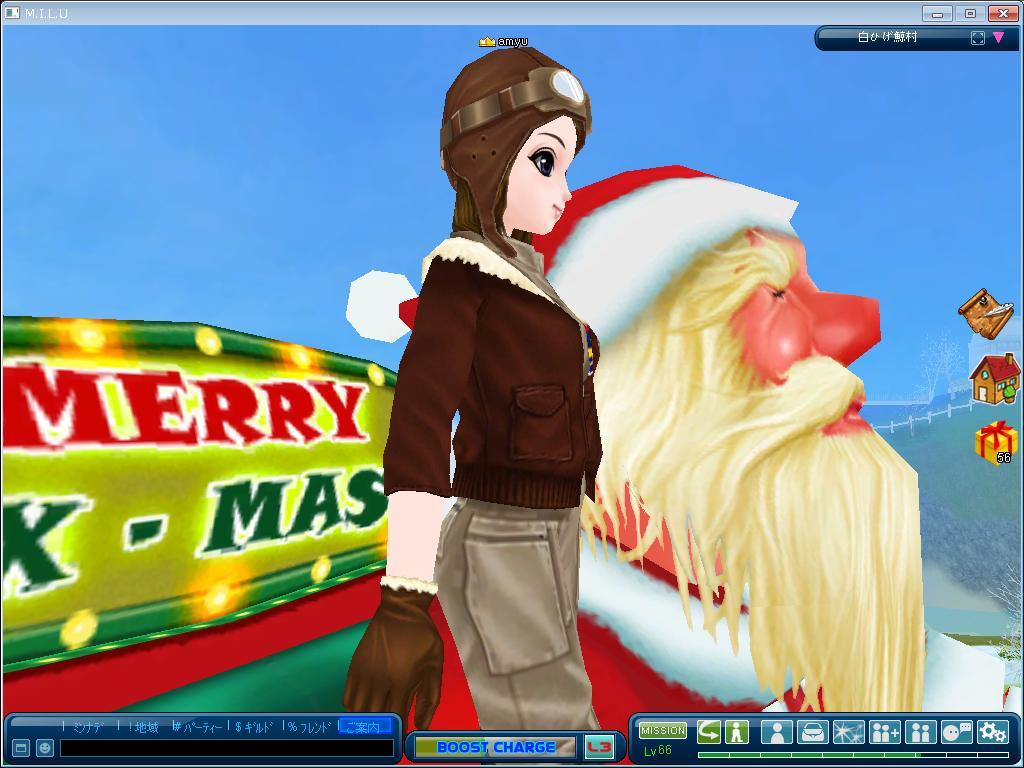Click the house icon on right side

click(994, 378)
